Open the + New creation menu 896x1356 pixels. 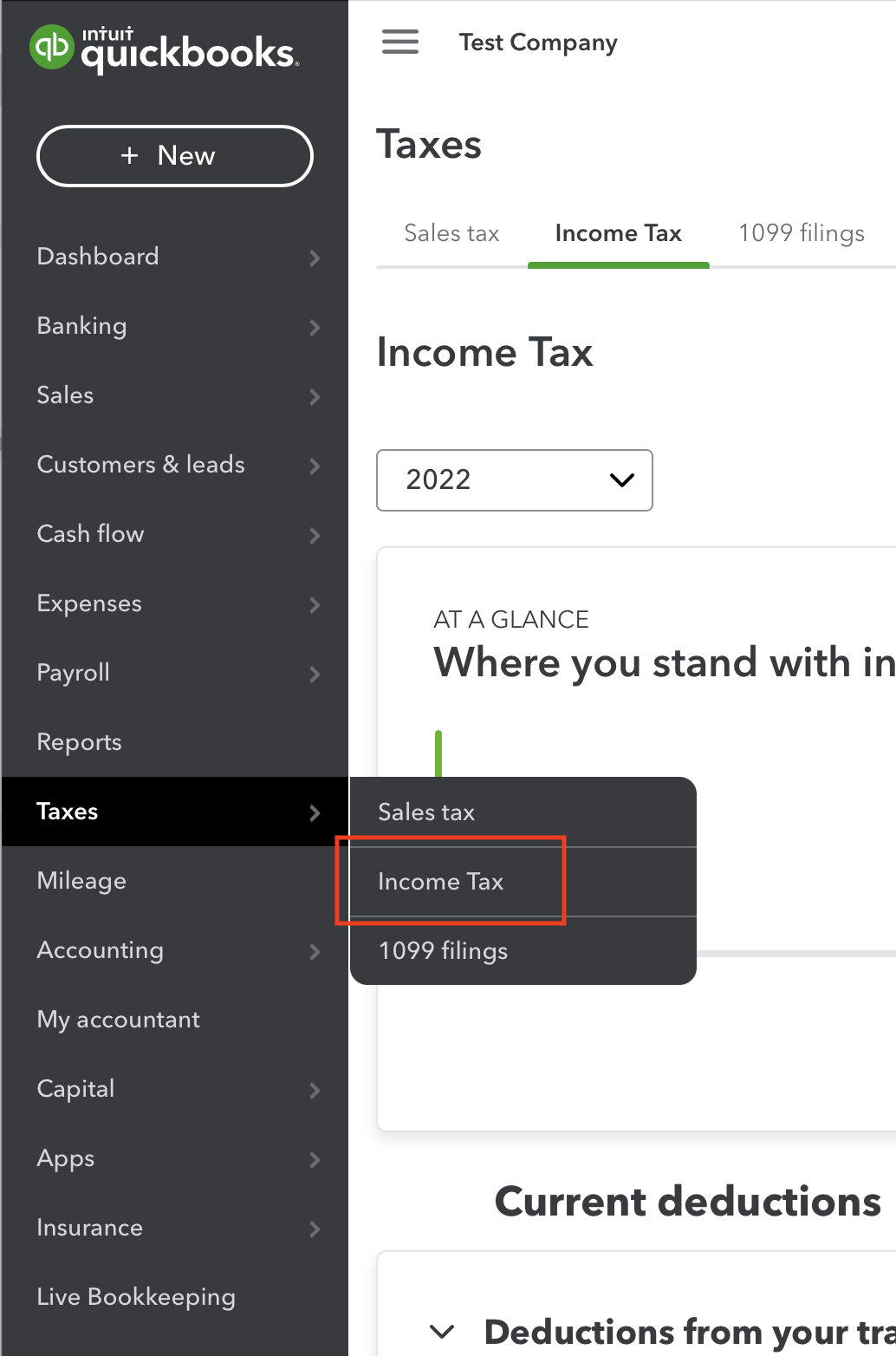tap(174, 156)
